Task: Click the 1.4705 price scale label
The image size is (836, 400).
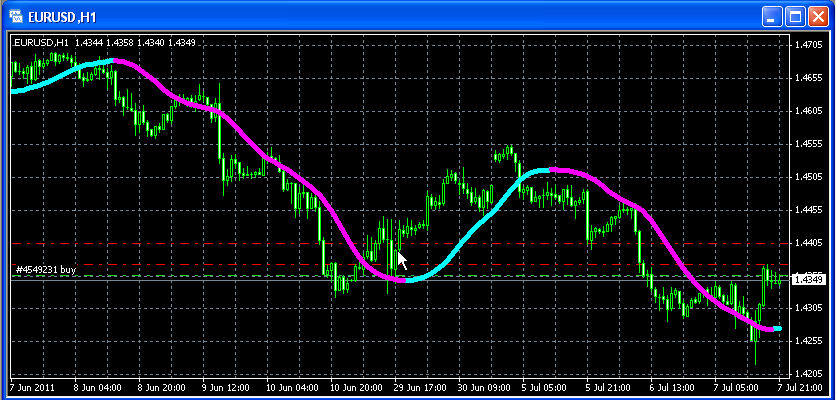Action: coord(808,45)
